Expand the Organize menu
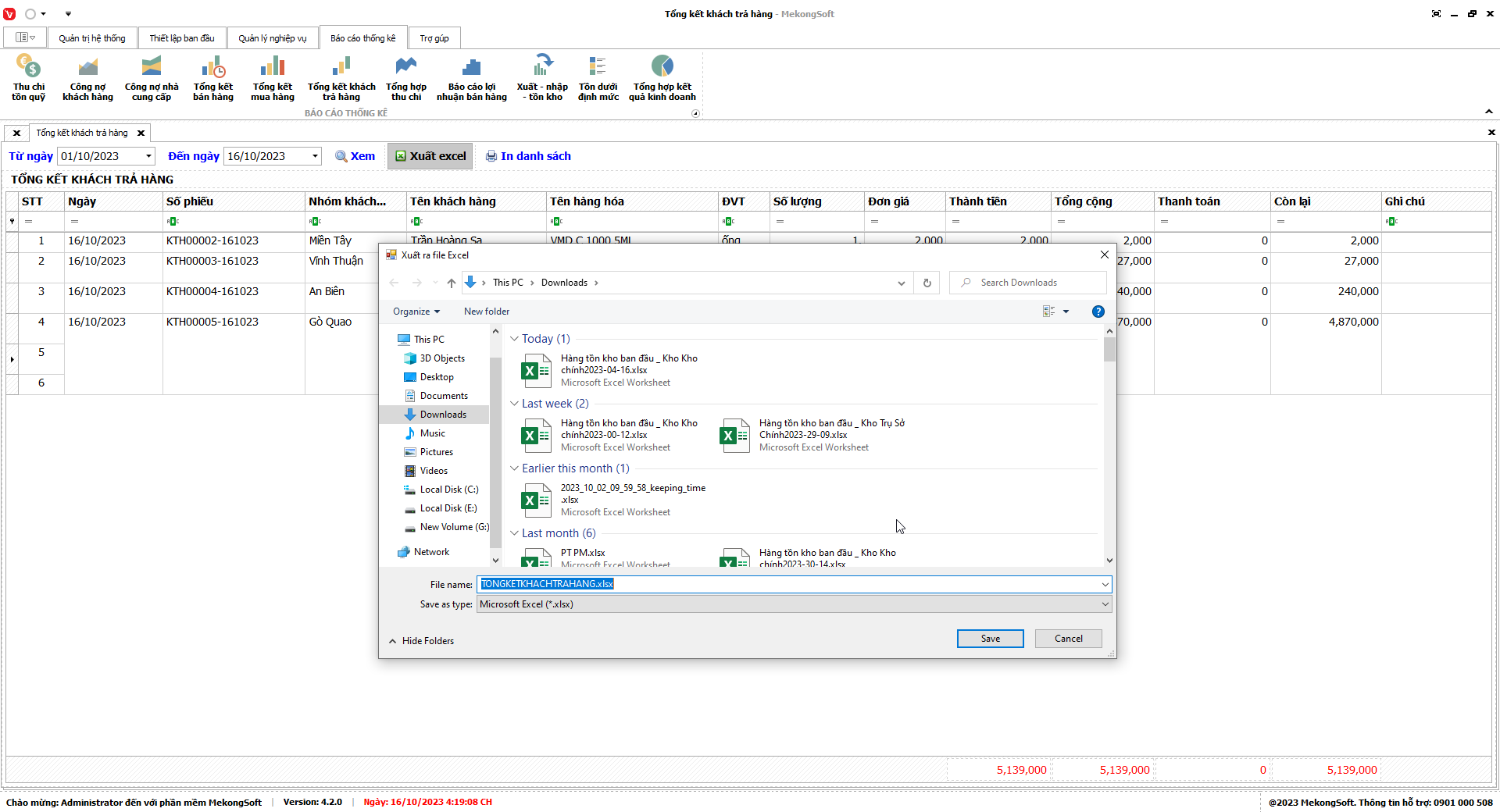The image size is (1500, 812). [416, 312]
